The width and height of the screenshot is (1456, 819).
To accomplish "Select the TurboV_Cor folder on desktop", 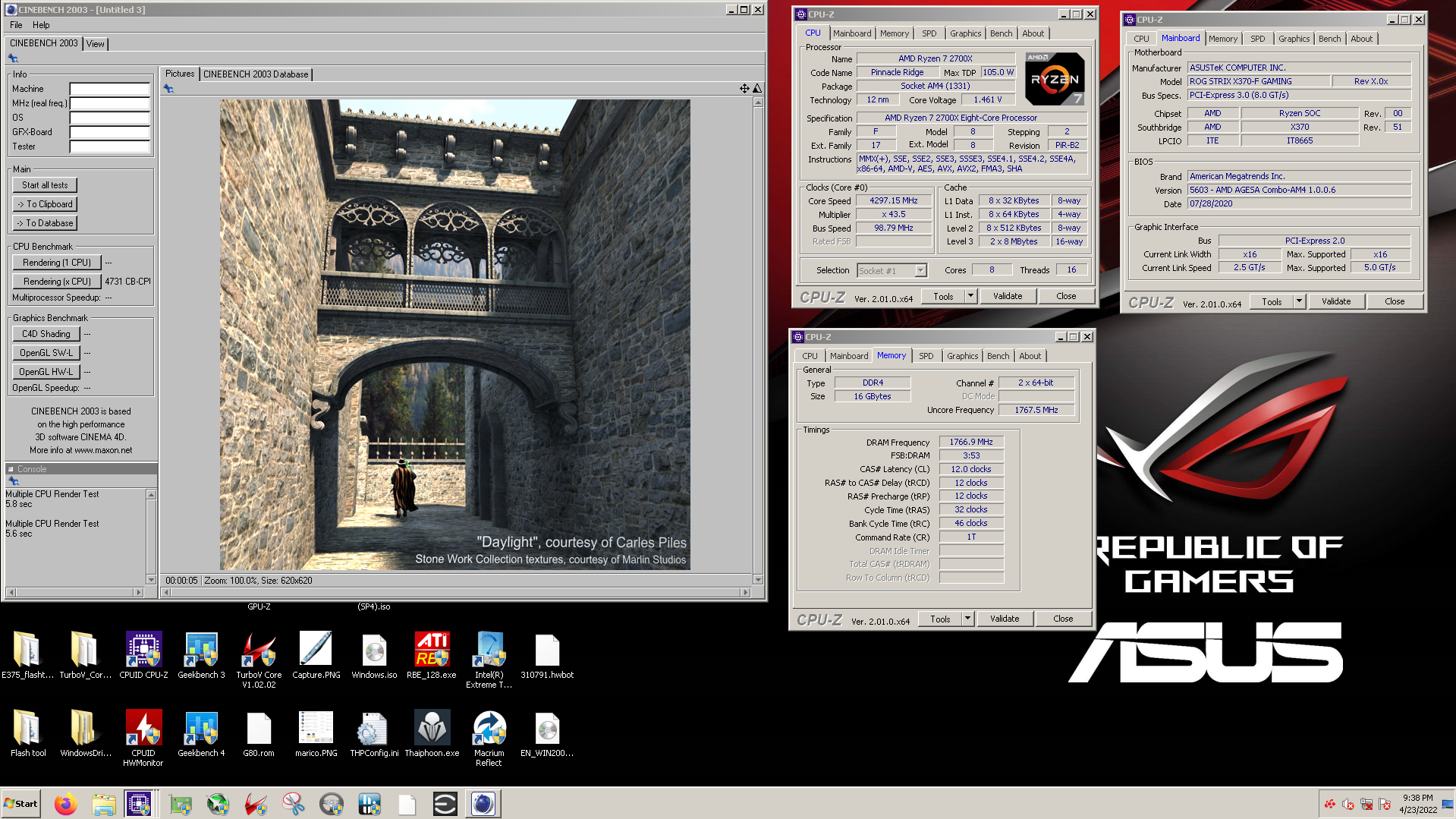I will (85, 654).
